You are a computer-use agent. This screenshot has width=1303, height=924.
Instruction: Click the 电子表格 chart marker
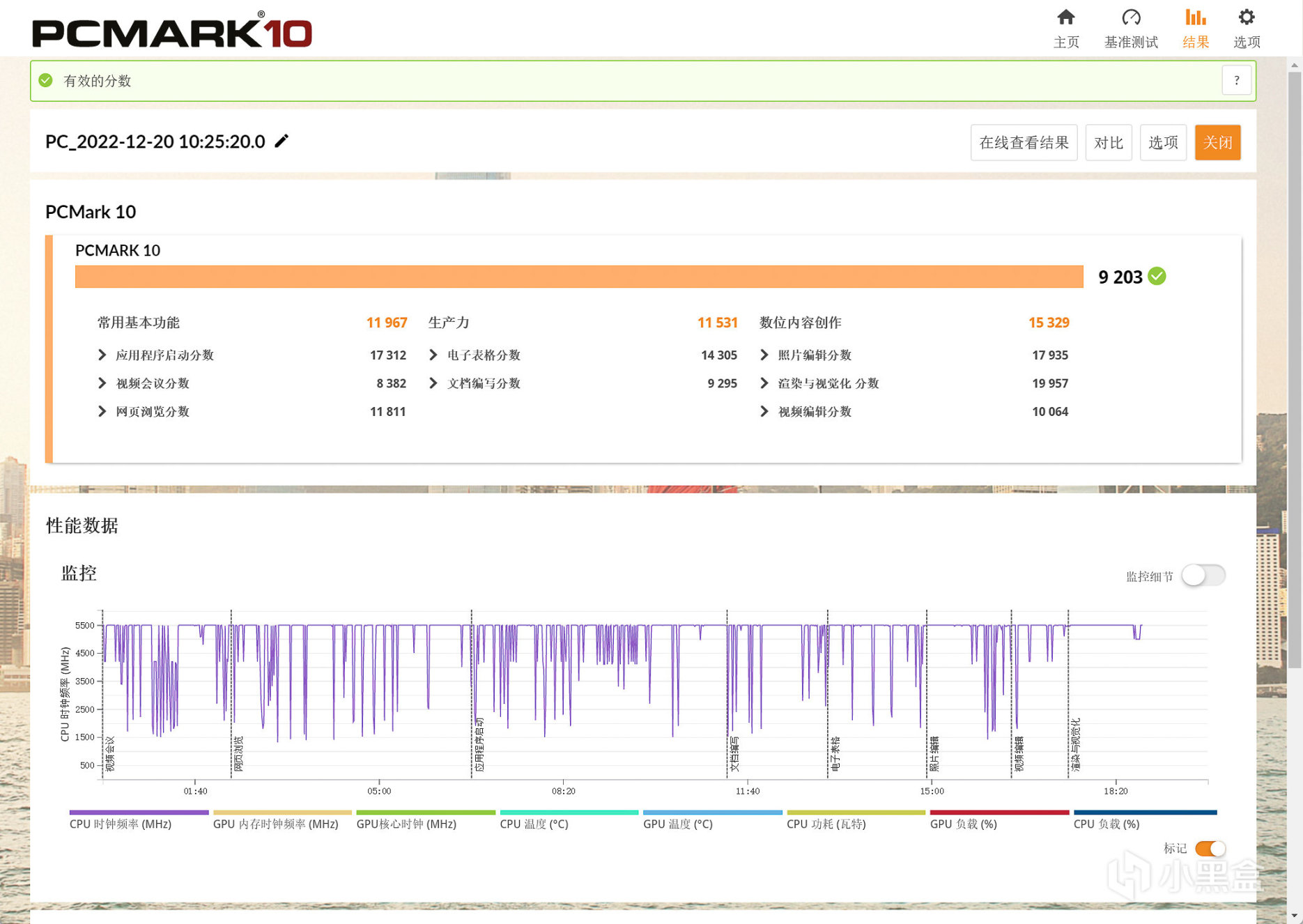click(x=835, y=753)
